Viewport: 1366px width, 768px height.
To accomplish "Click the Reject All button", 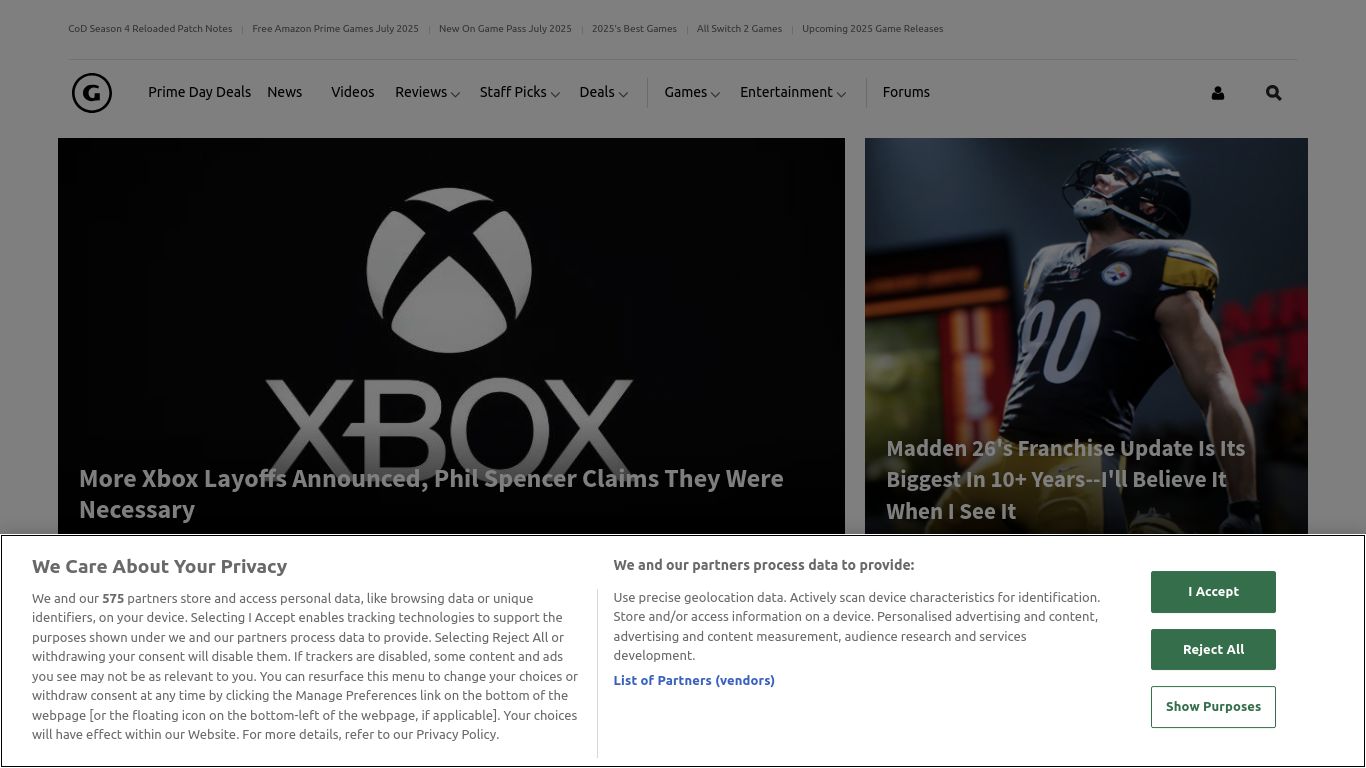I will [1213, 649].
